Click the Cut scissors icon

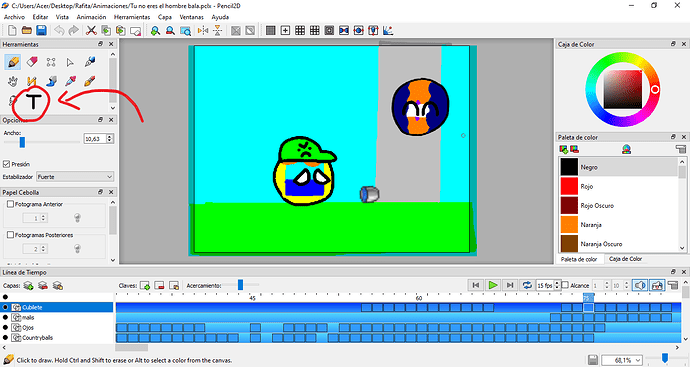(x=91, y=30)
